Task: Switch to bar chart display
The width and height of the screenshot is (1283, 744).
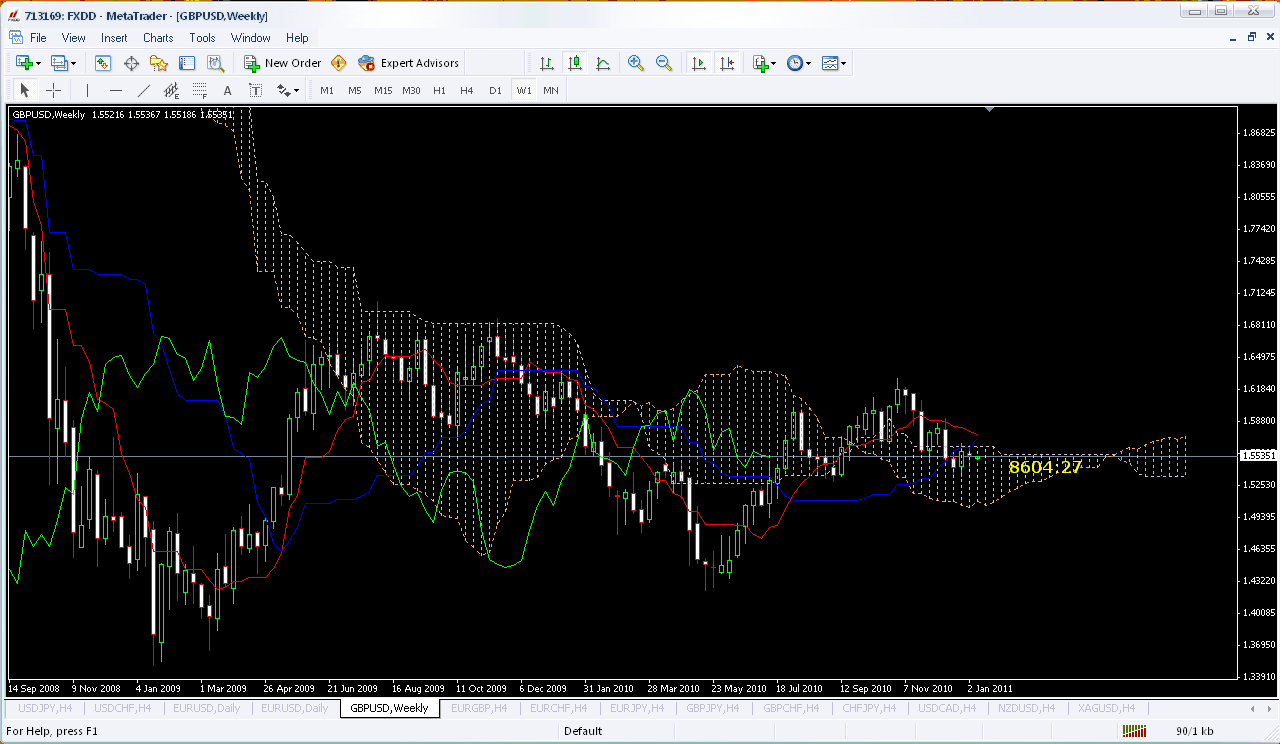Action: (547, 63)
